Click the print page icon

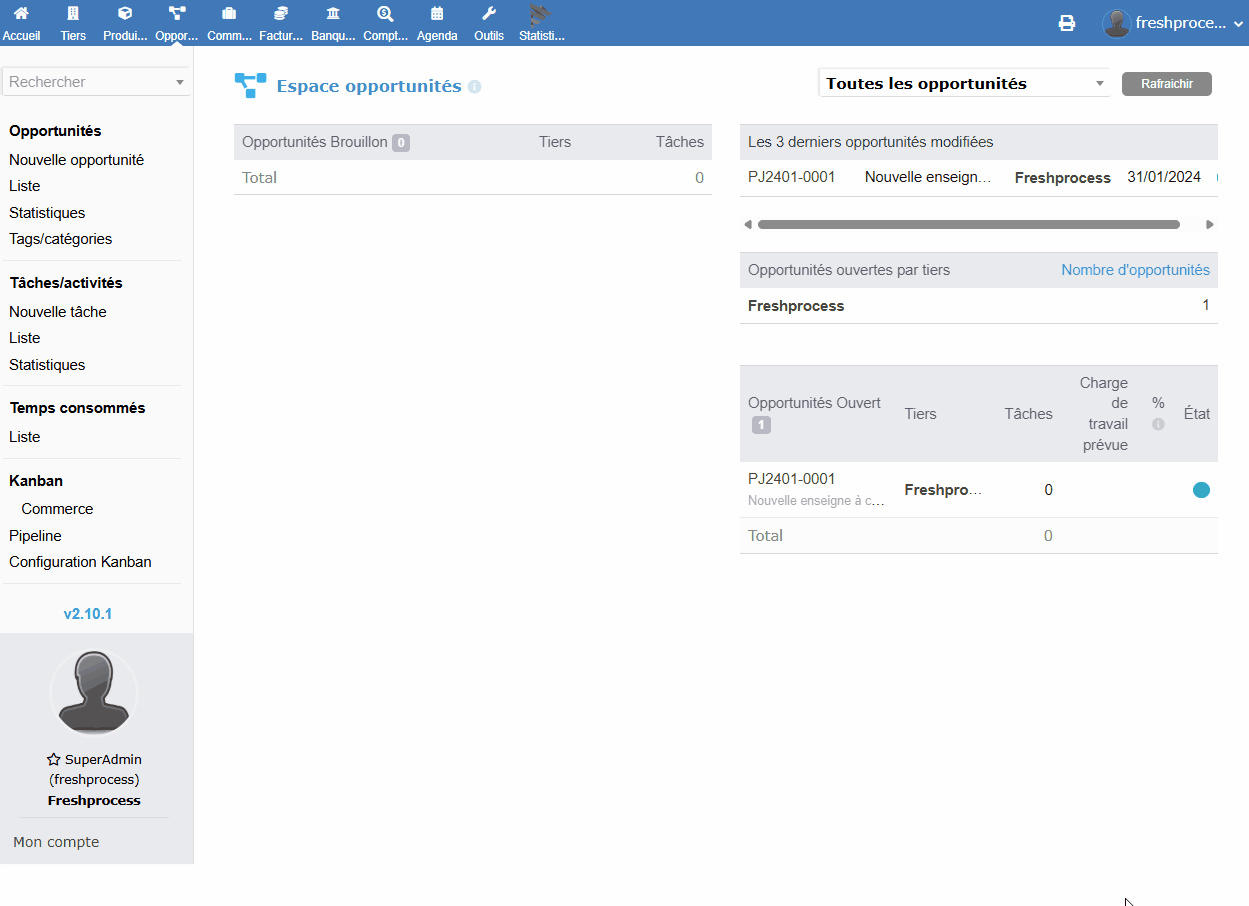pos(1067,23)
